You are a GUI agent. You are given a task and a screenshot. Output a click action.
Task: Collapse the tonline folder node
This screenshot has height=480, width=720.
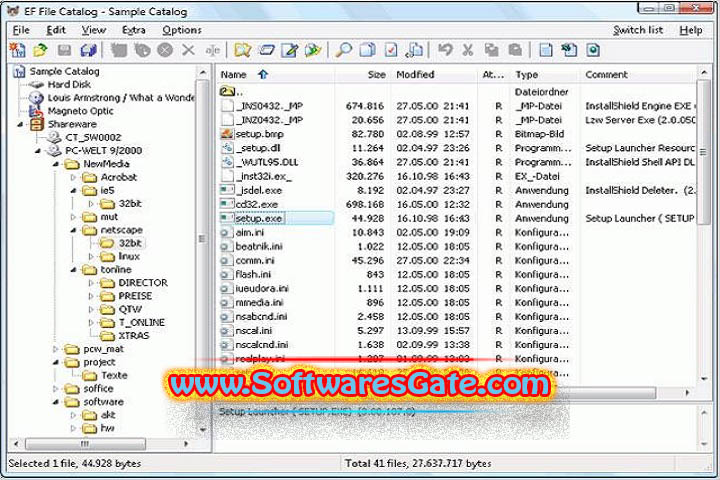click(x=73, y=270)
